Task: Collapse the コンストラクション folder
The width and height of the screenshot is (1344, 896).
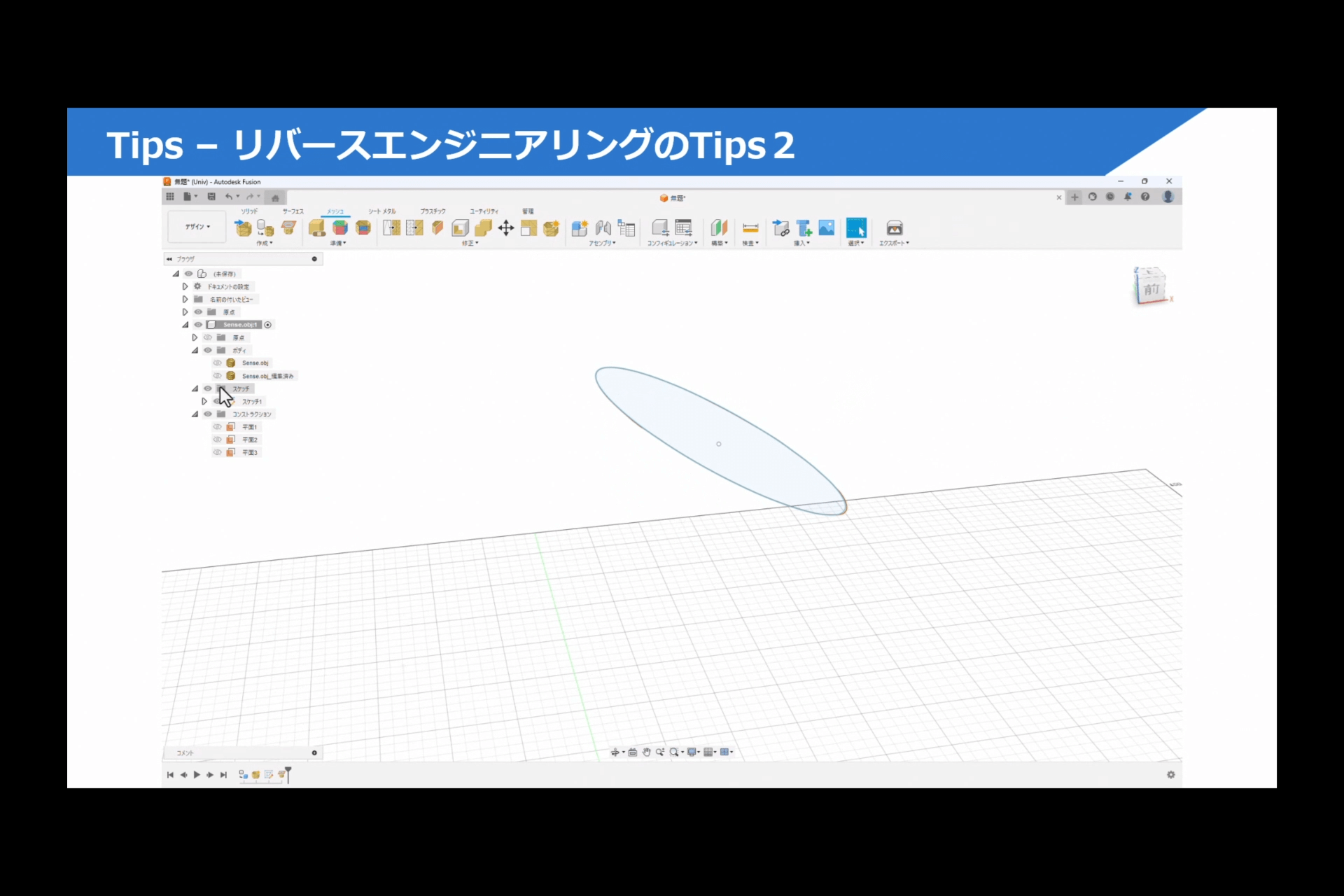Action: tap(195, 414)
